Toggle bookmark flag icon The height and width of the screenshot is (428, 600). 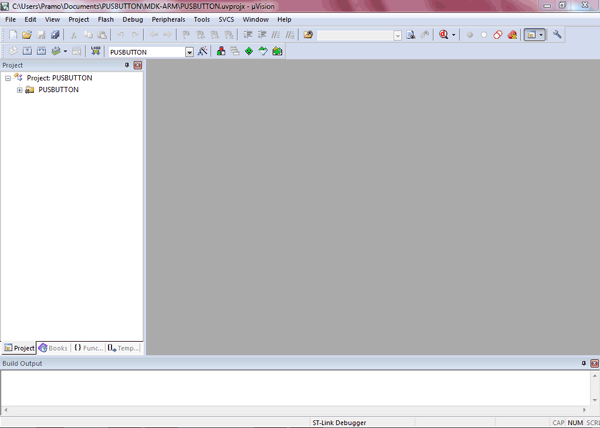click(x=186, y=35)
